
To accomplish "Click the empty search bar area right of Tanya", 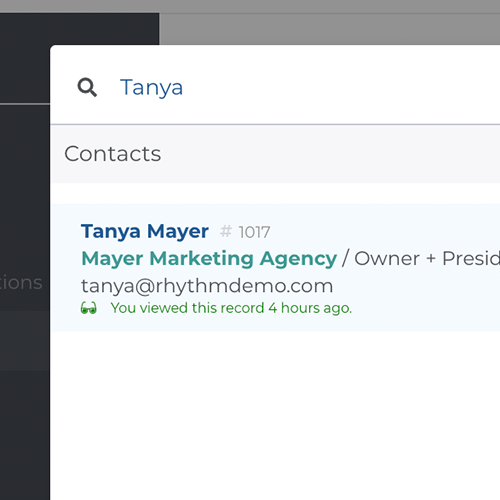I will (342, 87).
